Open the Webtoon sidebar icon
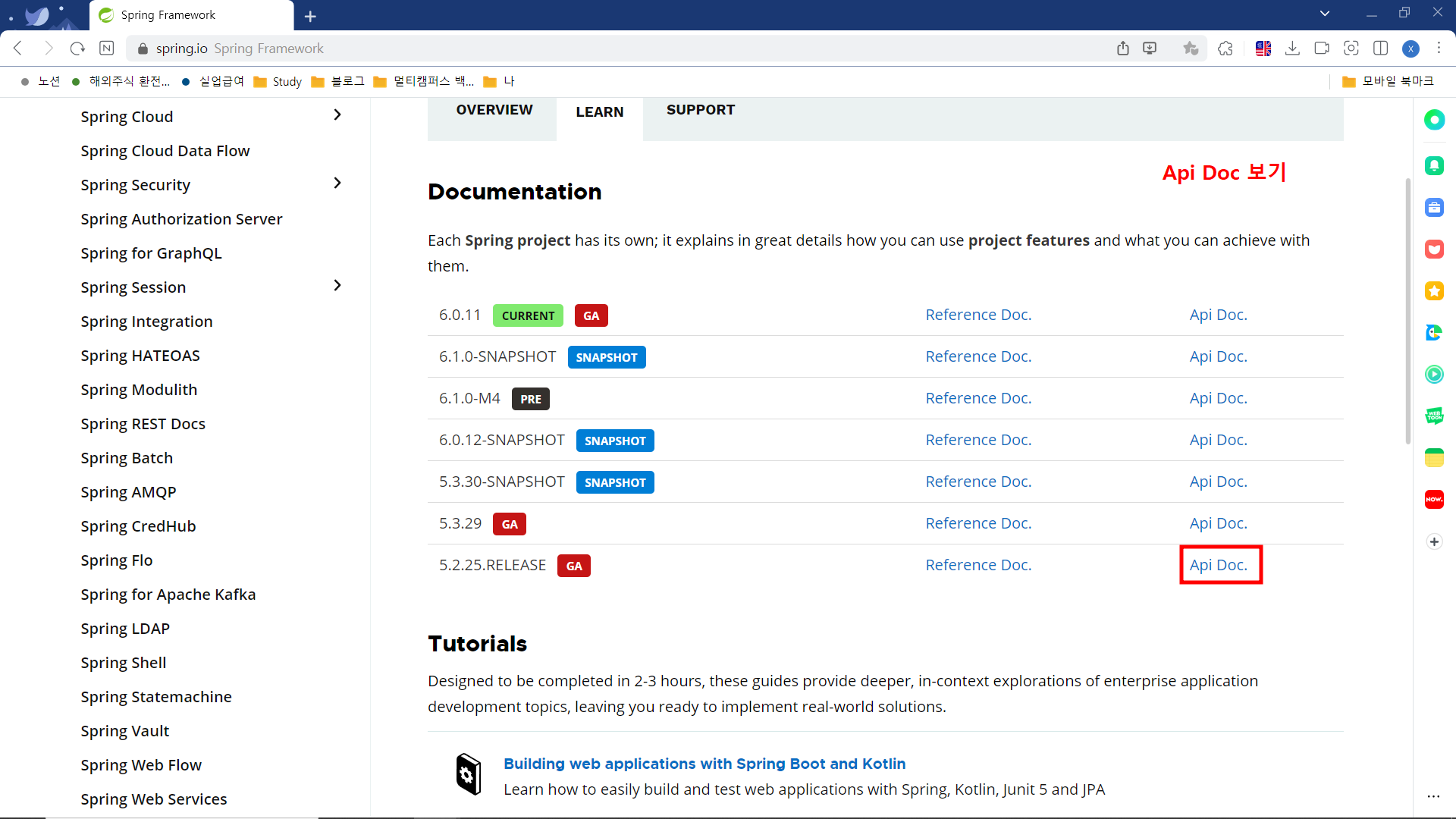The width and height of the screenshot is (1456, 819). coord(1434,416)
